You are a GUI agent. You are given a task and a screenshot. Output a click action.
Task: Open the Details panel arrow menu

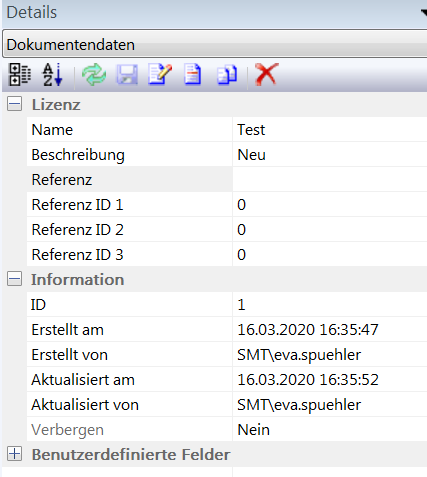pyautogui.click(x=424, y=13)
